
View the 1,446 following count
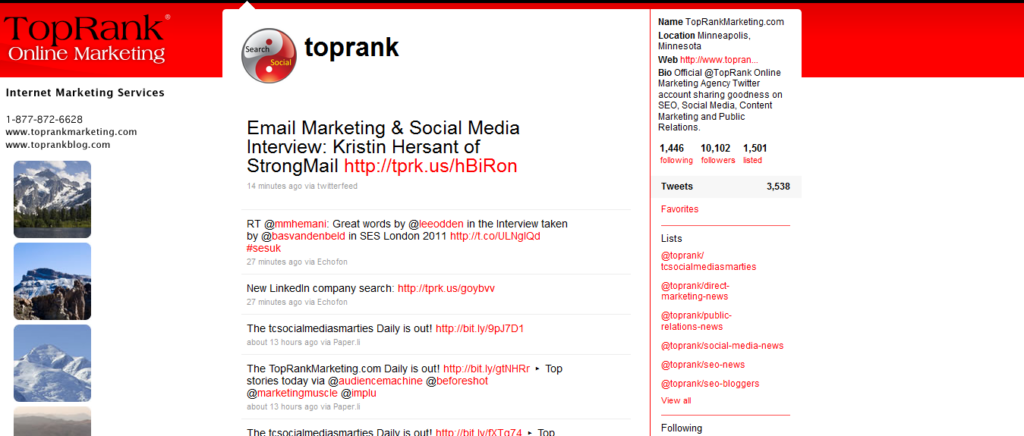coord(676,154)
